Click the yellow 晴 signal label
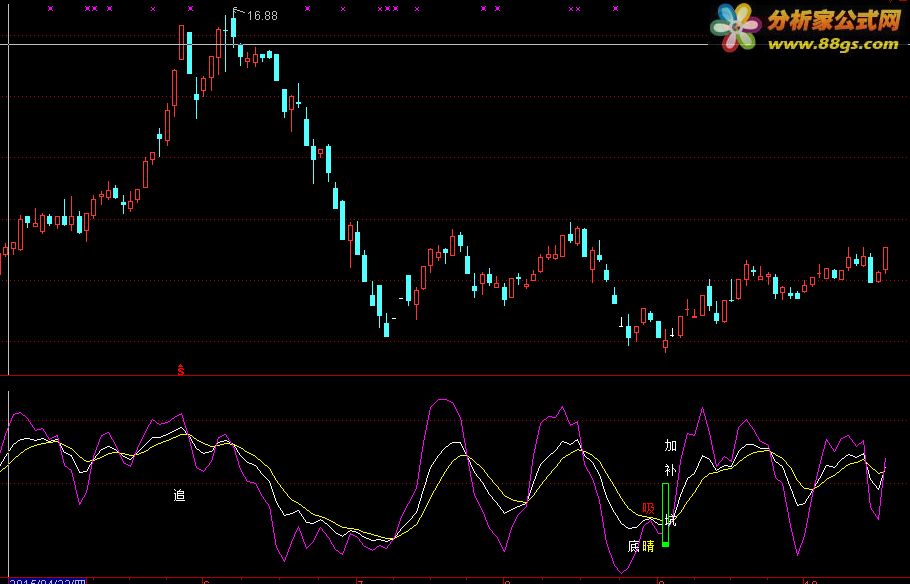This screenshot has height=584, width=910. [x=648, y=546]
